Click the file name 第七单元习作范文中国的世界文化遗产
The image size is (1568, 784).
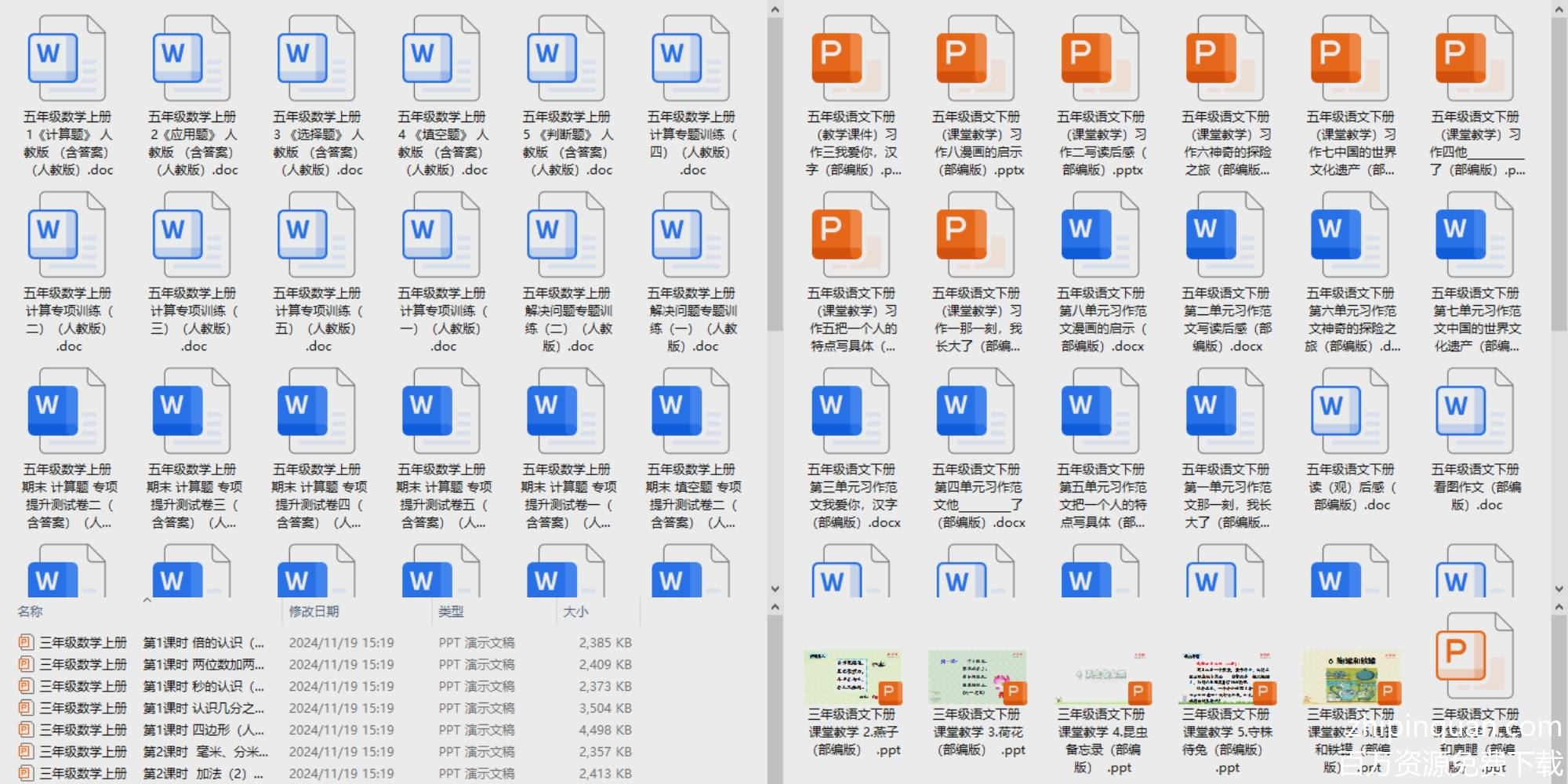[1475, 319]
